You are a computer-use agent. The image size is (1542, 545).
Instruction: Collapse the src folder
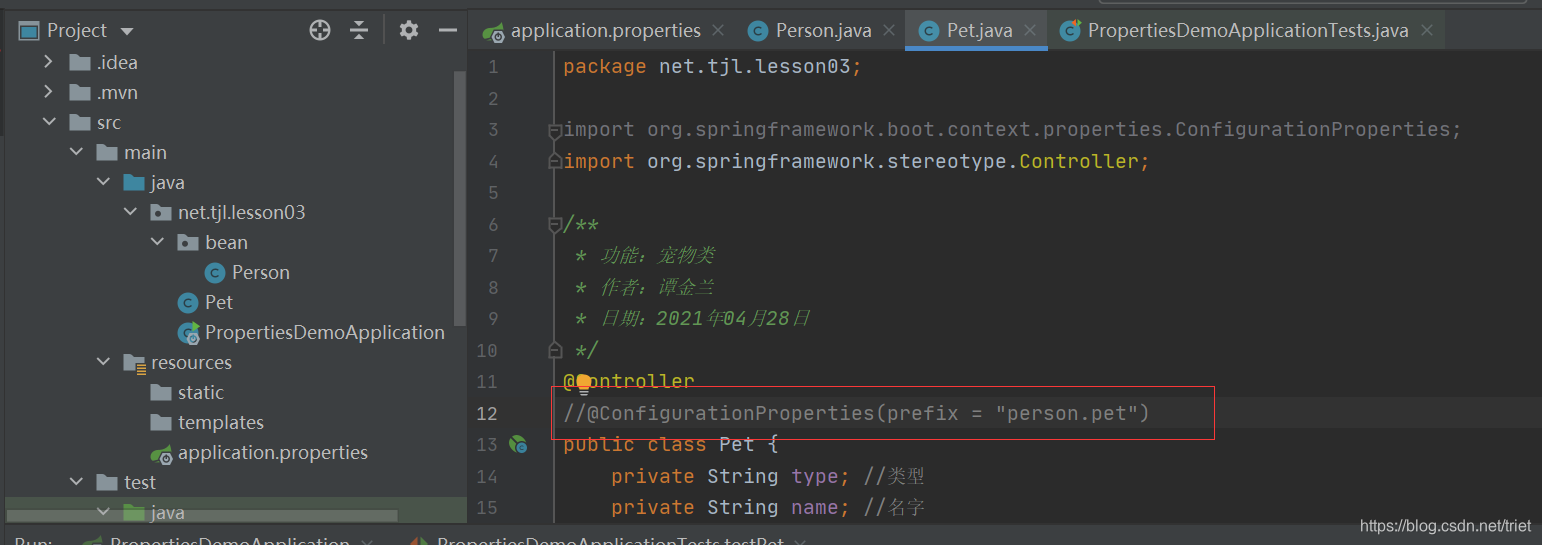pos(48,122)
